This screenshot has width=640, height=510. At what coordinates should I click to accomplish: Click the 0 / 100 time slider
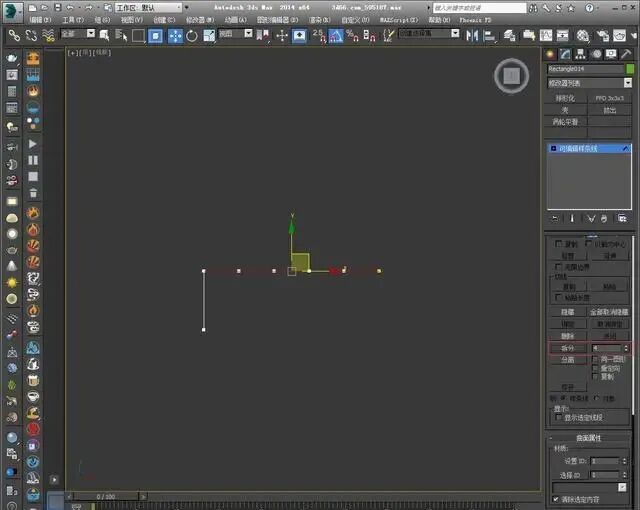click(x=106, y=497)
